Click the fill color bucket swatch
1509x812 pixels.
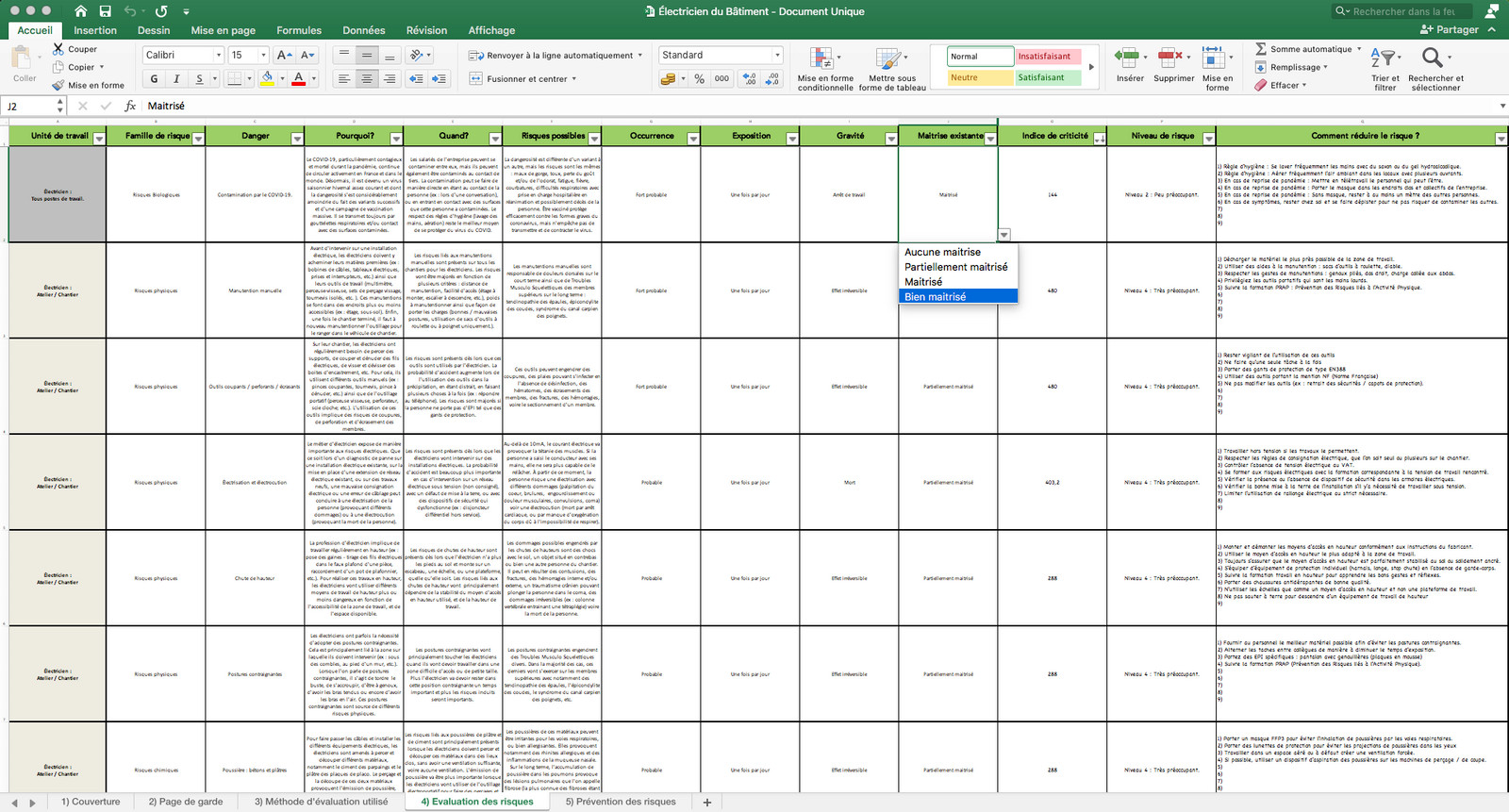pos(268,79)
